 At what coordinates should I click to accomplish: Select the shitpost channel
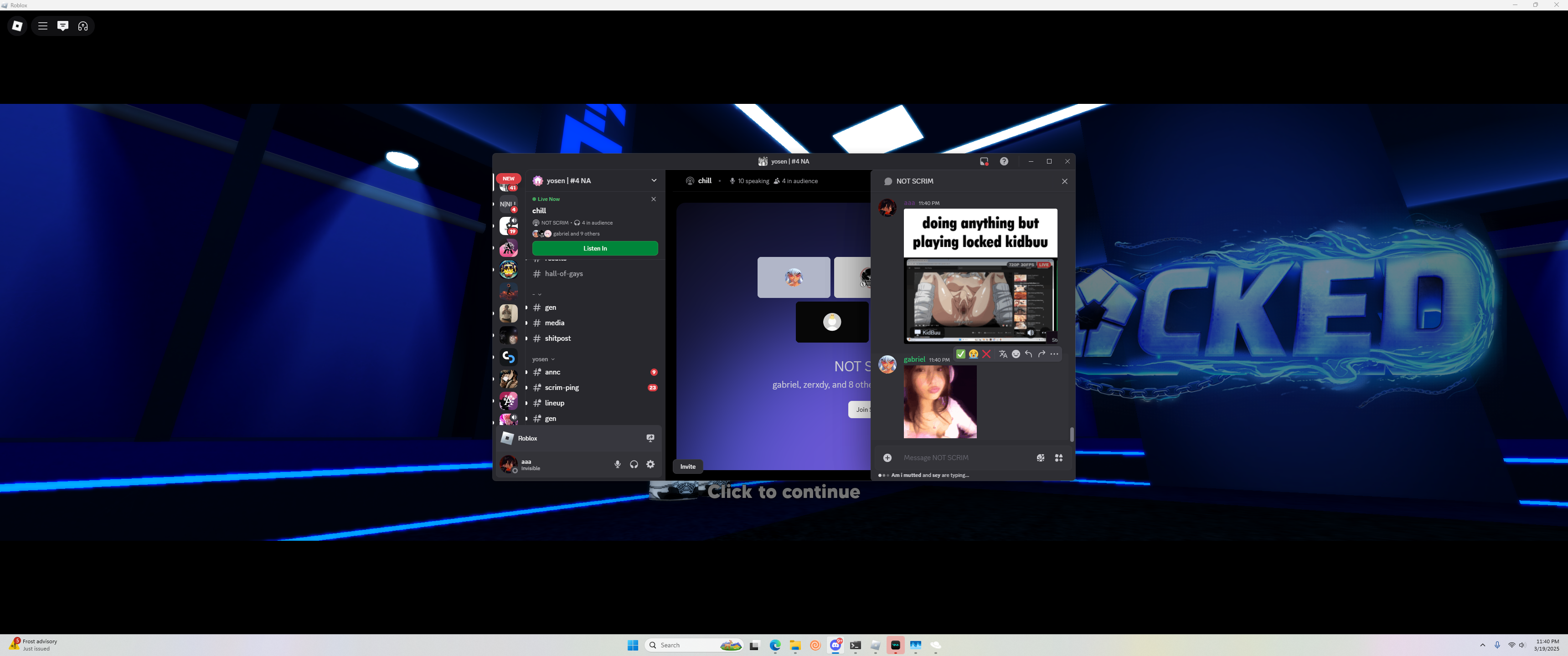(x=557, y=338)
